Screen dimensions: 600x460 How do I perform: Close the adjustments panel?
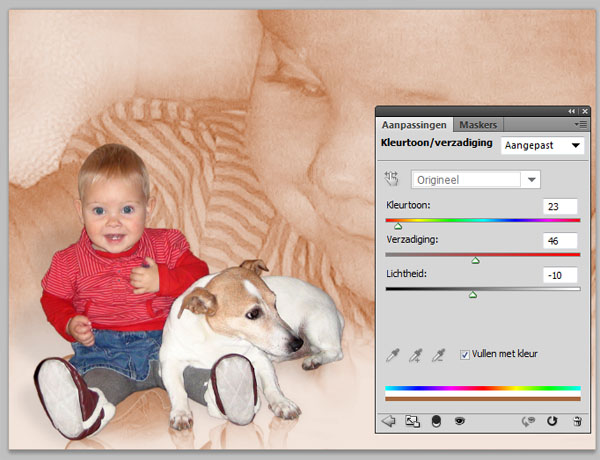(x=585, y=111)
